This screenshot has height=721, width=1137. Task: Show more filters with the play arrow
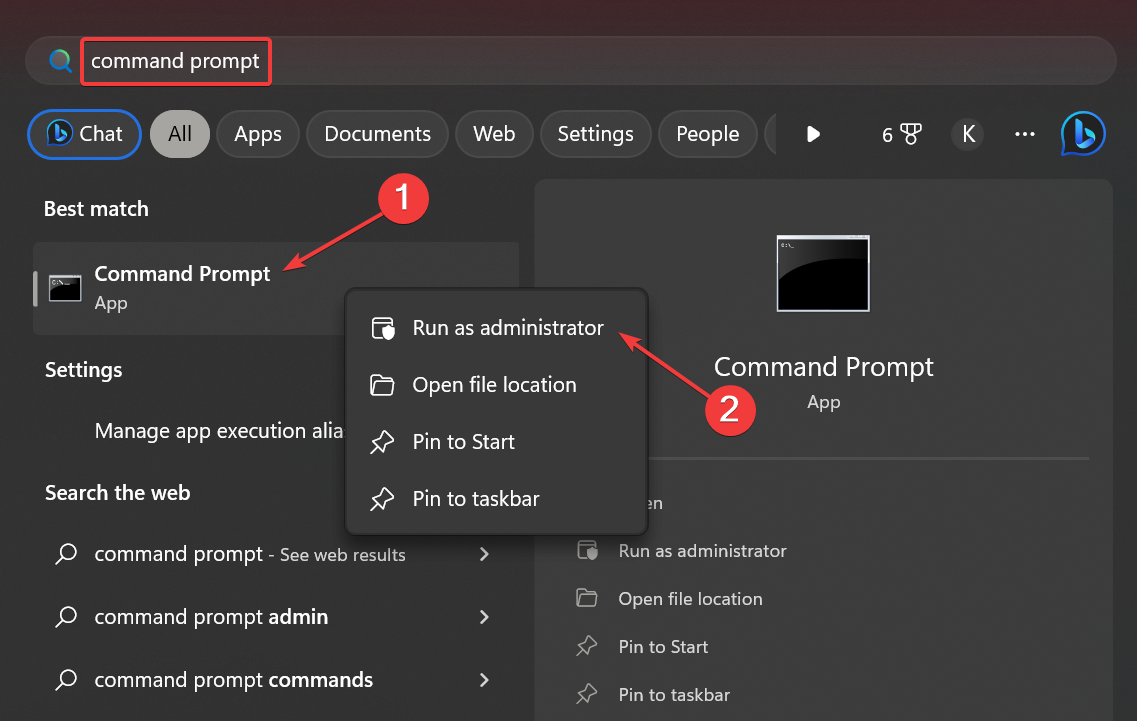(813, 134)
